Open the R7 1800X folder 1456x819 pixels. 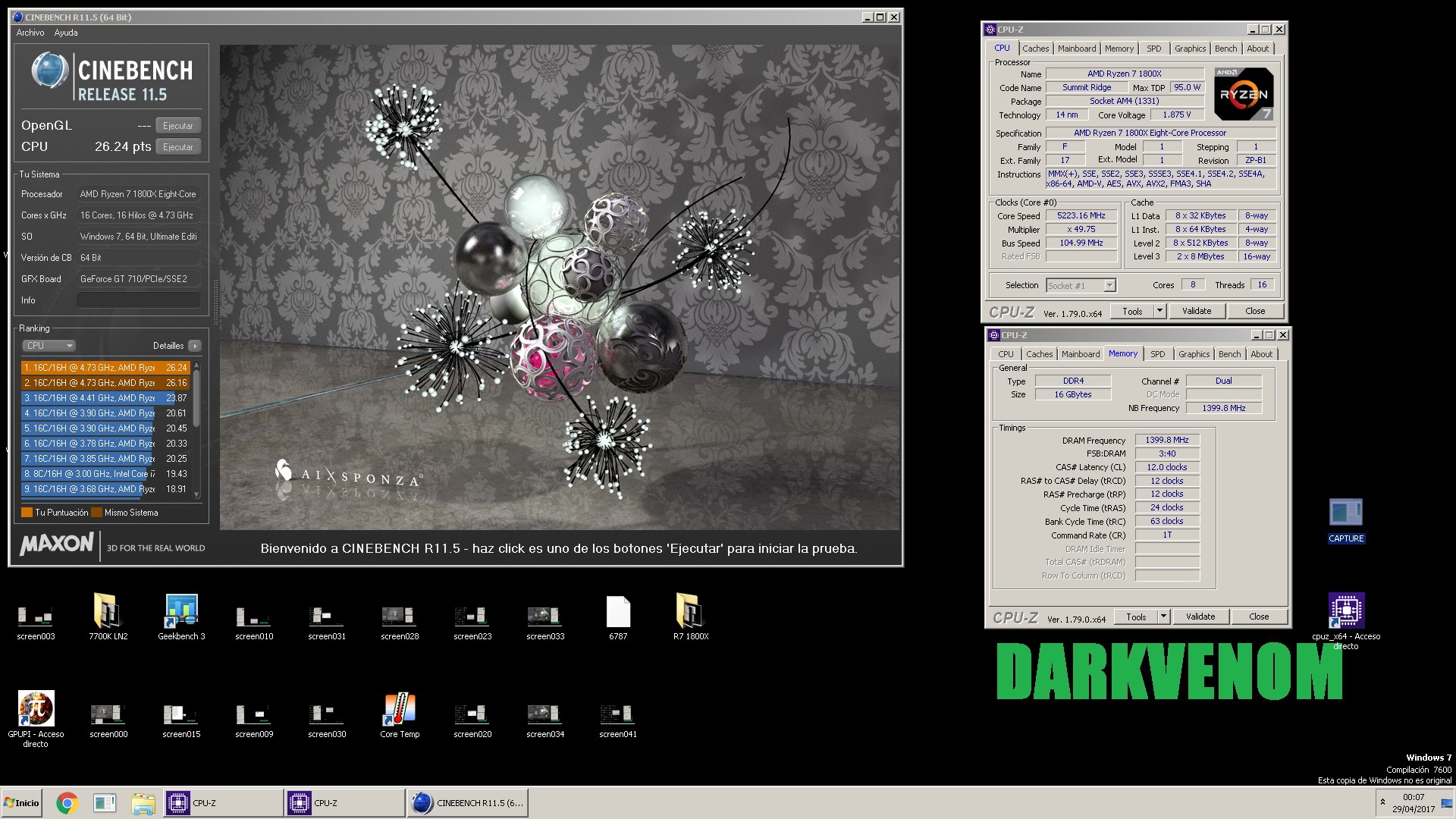(x=691, y=618)
